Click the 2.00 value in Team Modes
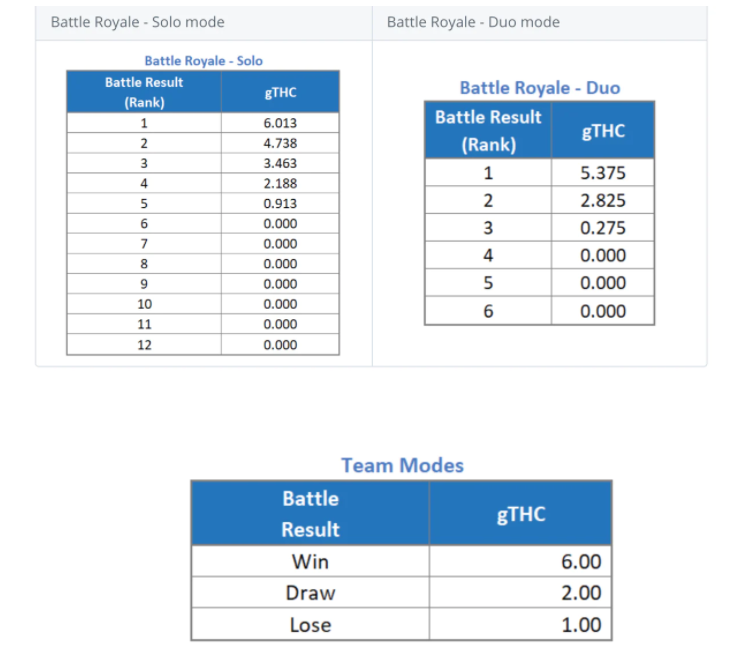The height and width of the screenshot is (660, 756). tap(581, 593)
